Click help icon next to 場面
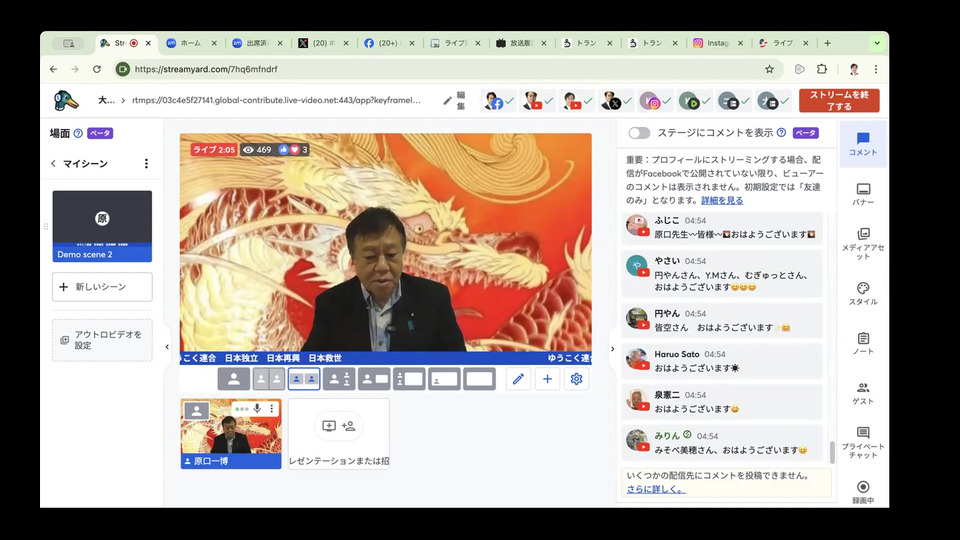Viewport: 960px width, 540px height. coord(78,133)
